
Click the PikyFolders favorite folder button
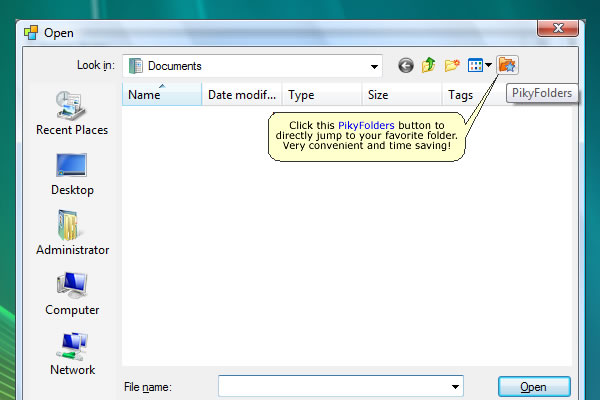pos(507,65)
